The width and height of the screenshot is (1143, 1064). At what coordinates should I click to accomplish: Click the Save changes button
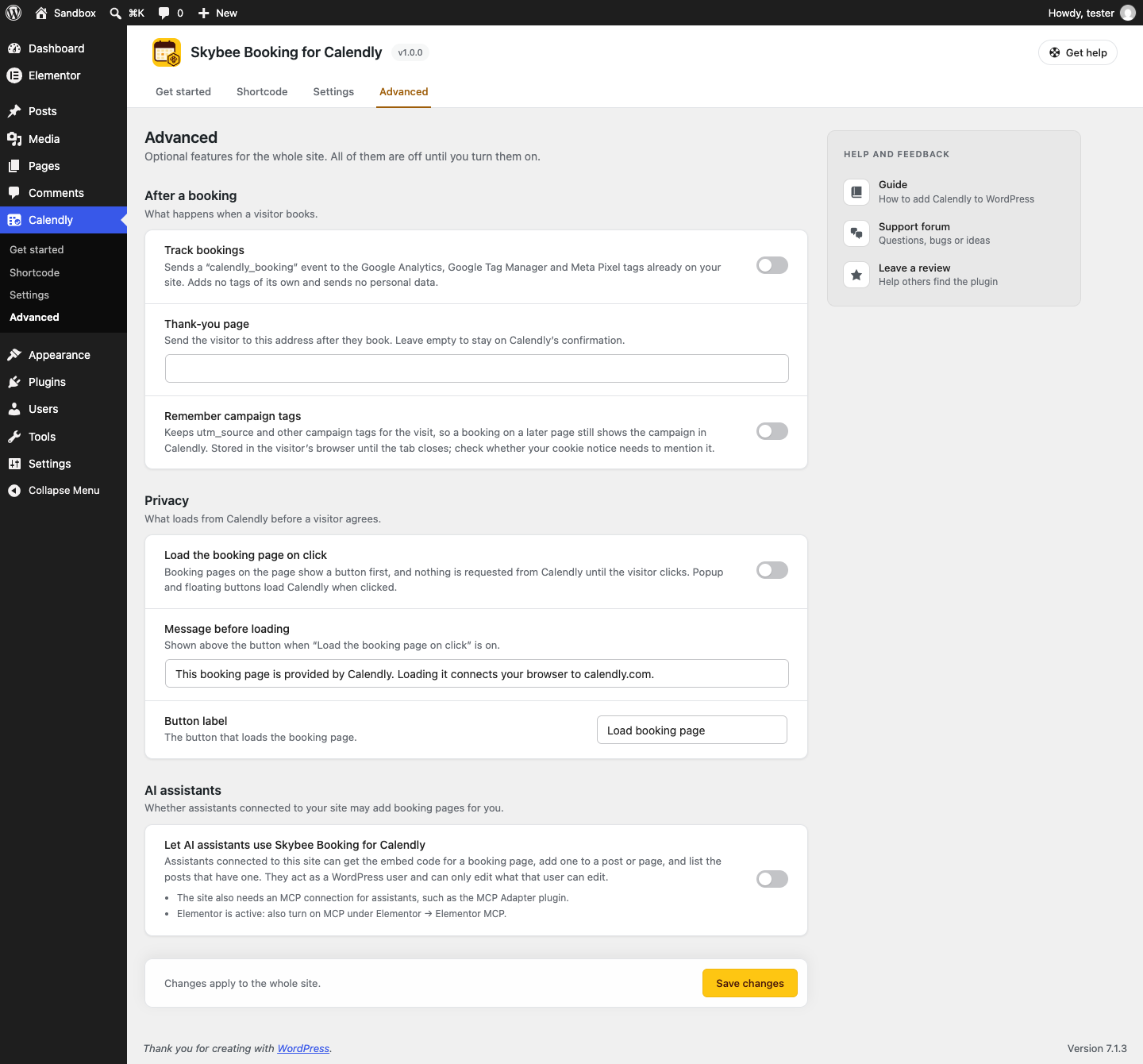tap(750, 983)
